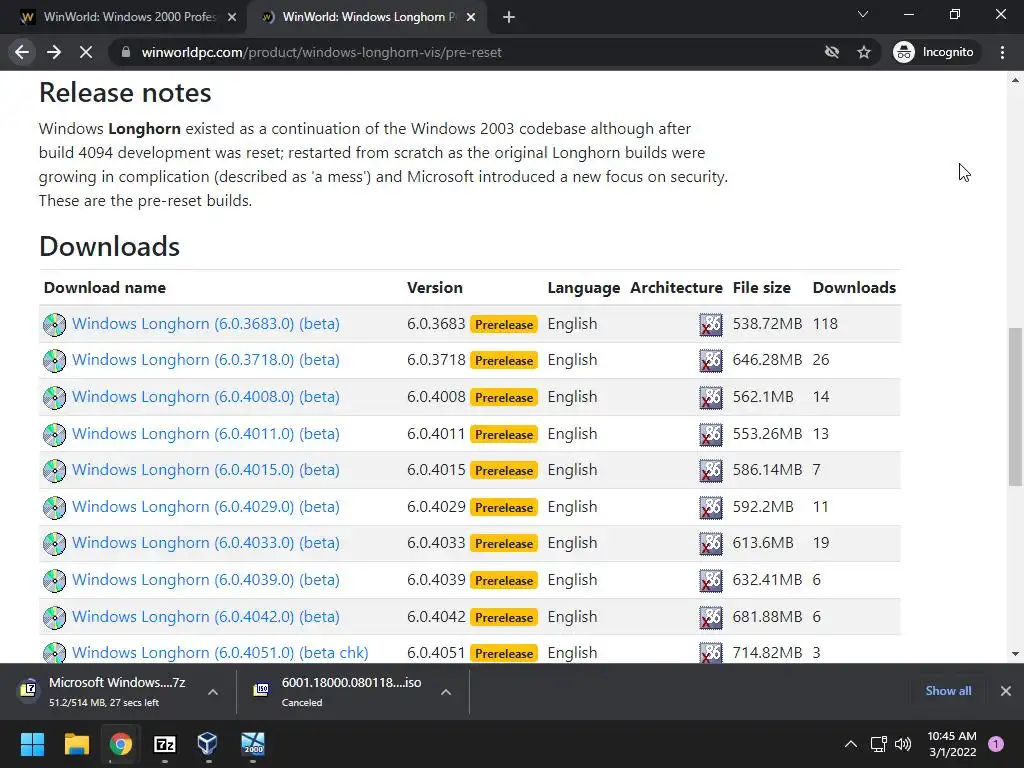Click the x86 architecture icon in the 6.0.4015 row
1024x768 pixels.
tap(711, 470)
